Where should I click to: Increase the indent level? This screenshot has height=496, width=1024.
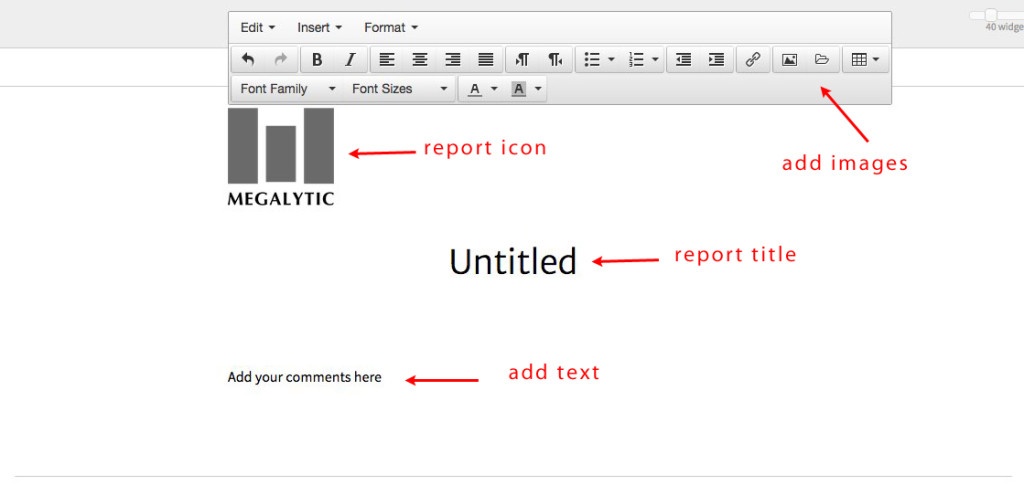716,60
